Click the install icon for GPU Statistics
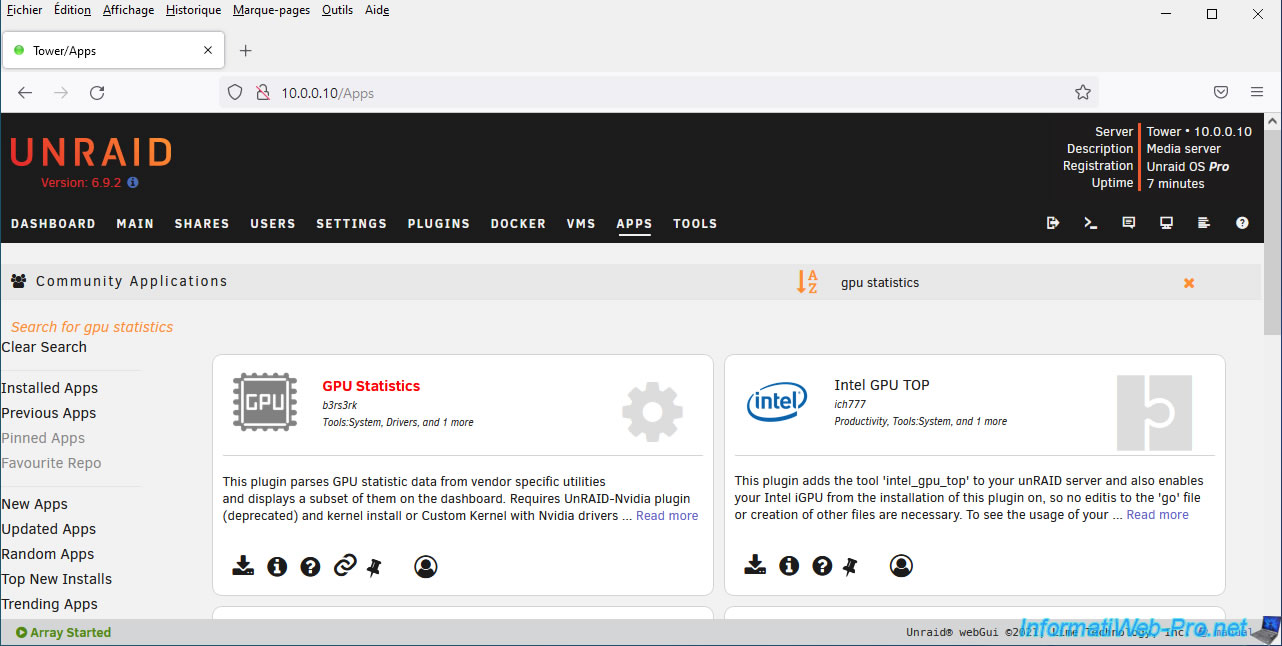 click(x=243, y=566)
